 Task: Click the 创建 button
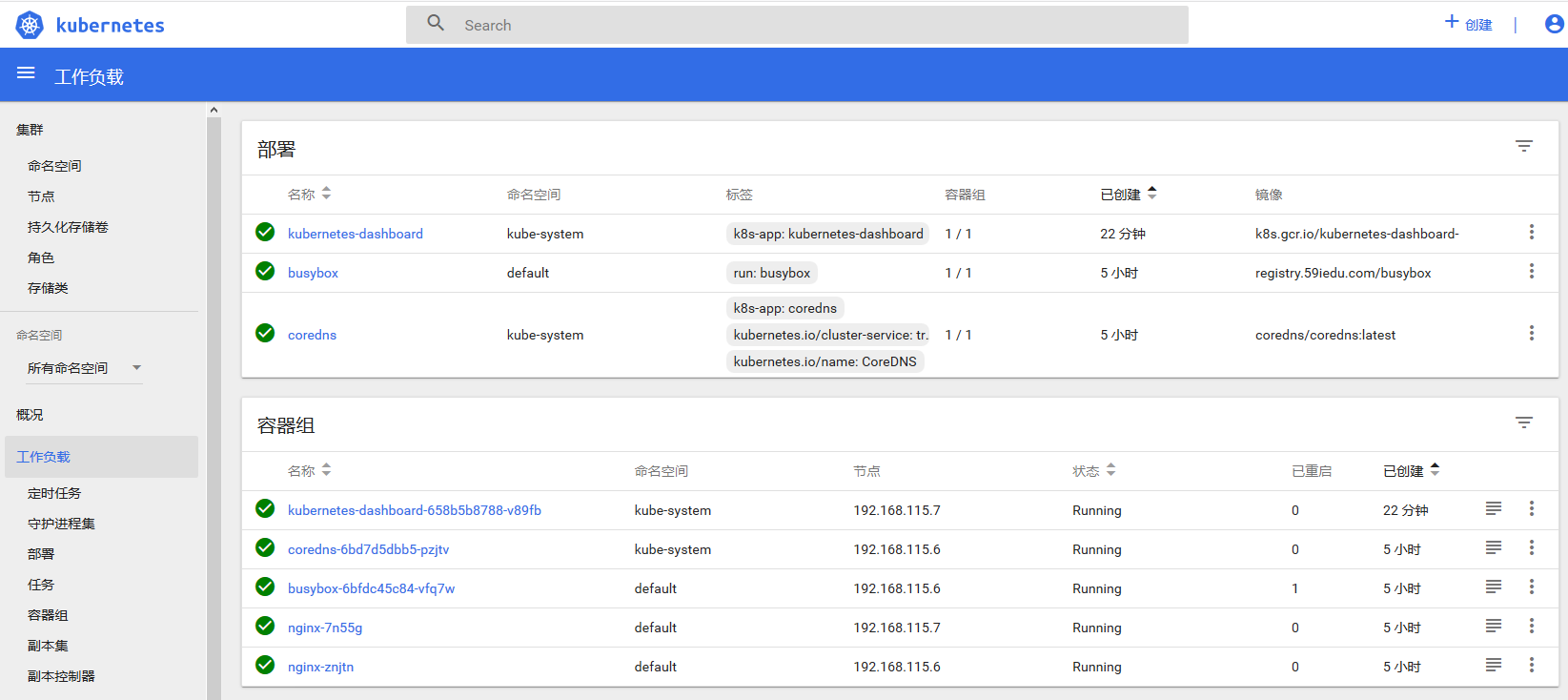coord(1468,24)
